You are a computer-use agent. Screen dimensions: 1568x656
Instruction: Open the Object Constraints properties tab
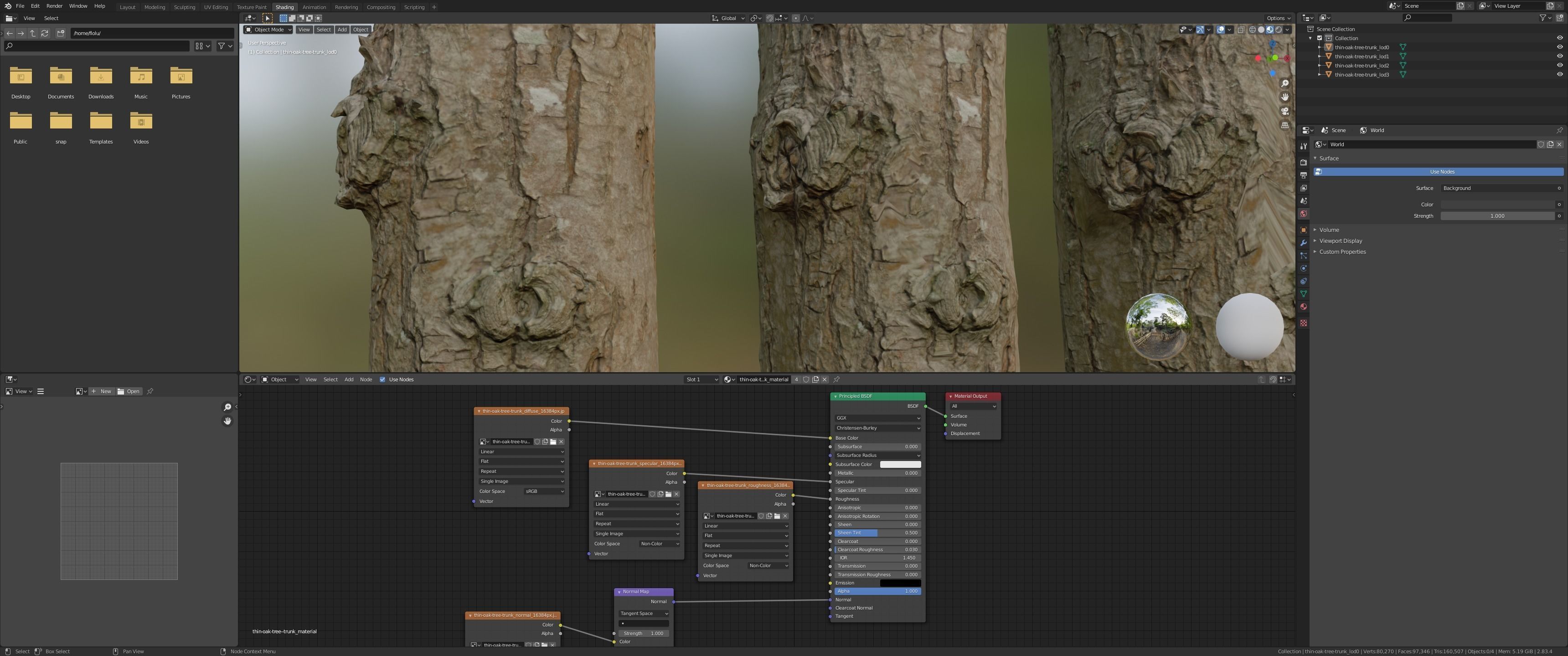pos(1303,281)
